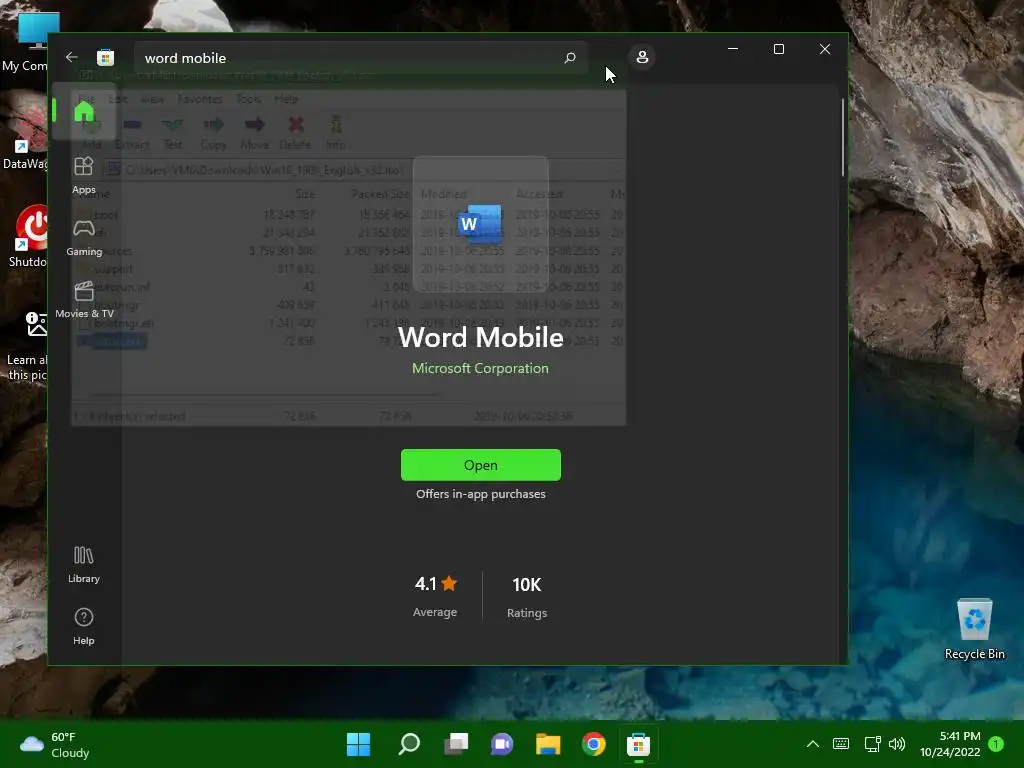Open Help in the Store sidebar

84,626
